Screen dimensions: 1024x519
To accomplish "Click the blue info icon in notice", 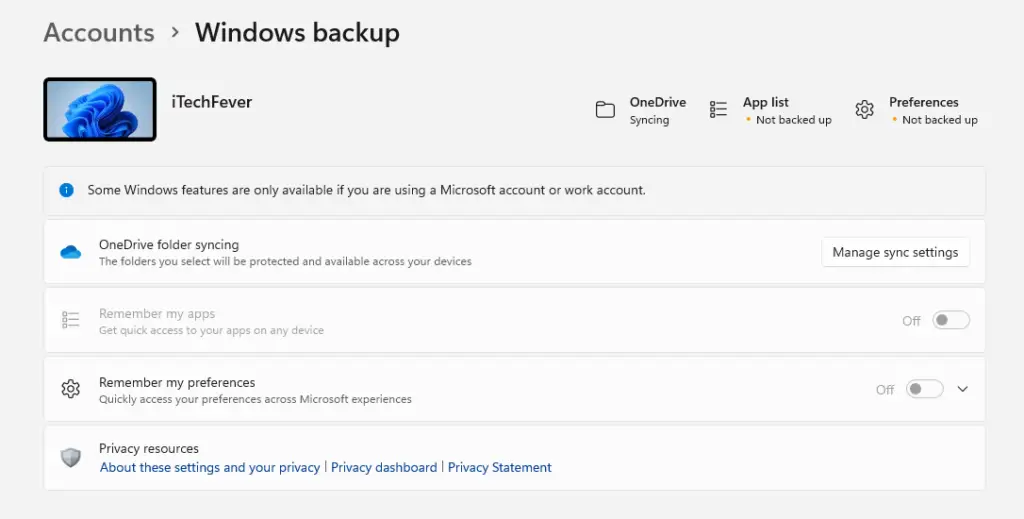I will (66, 190).
